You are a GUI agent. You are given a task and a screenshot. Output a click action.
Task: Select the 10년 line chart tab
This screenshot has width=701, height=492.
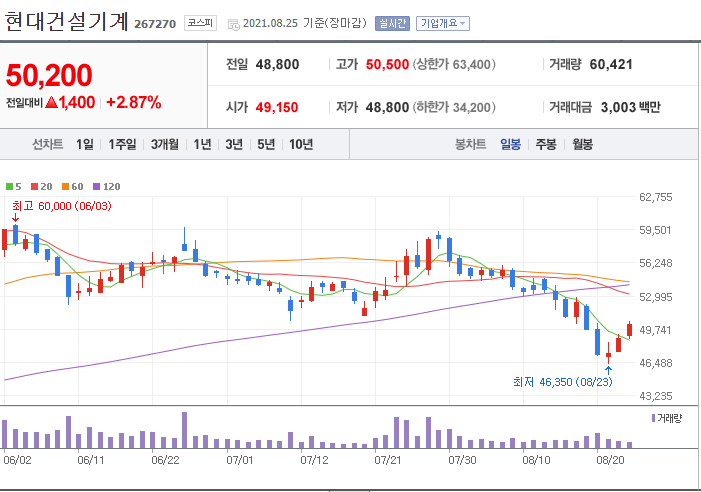(301, 144)
